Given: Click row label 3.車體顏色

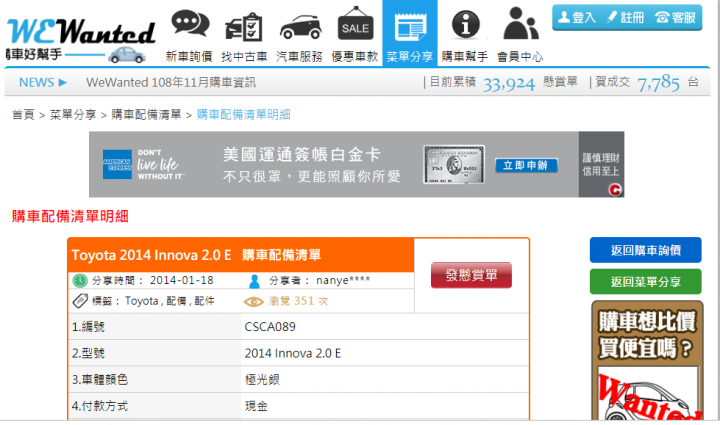Looking at the screenshot, I should [100, 380].
